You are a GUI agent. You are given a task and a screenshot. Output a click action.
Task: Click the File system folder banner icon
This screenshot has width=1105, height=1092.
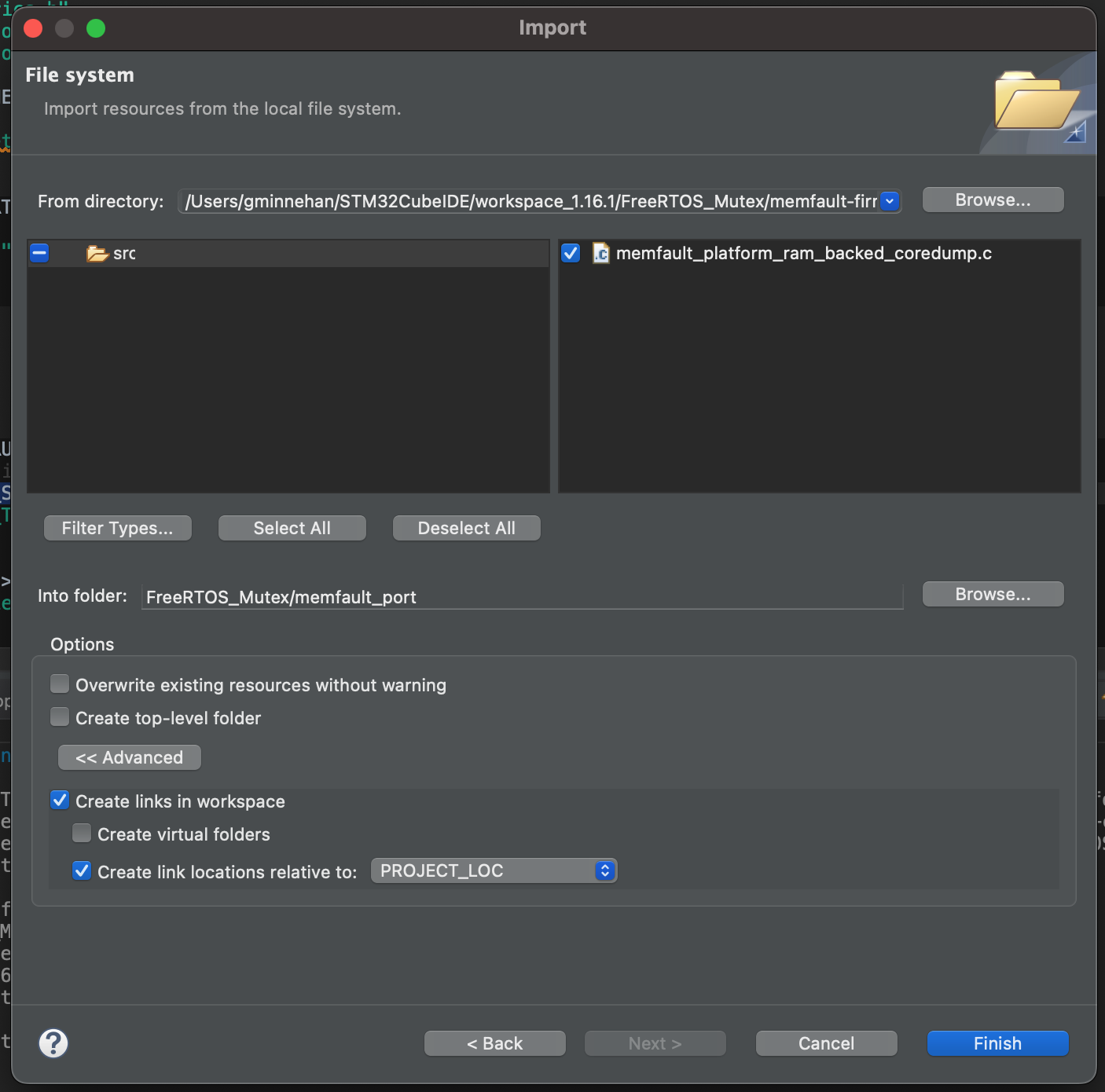click(1037, 103)
